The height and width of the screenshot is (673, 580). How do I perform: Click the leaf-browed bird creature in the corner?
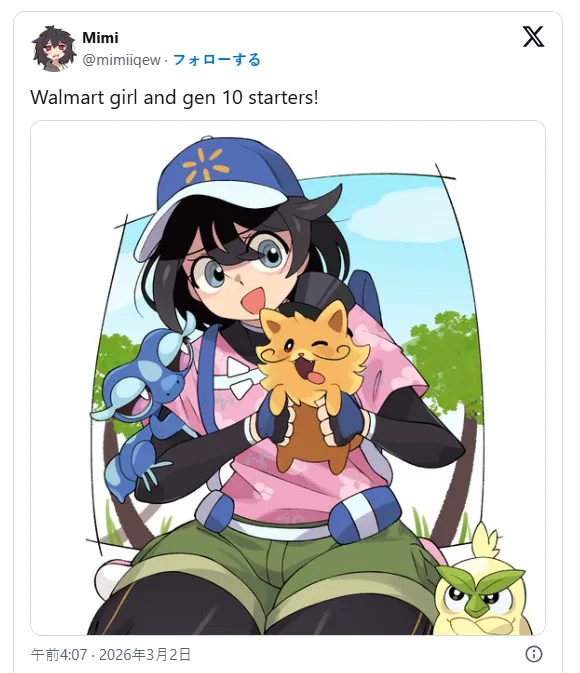point(480,586)
